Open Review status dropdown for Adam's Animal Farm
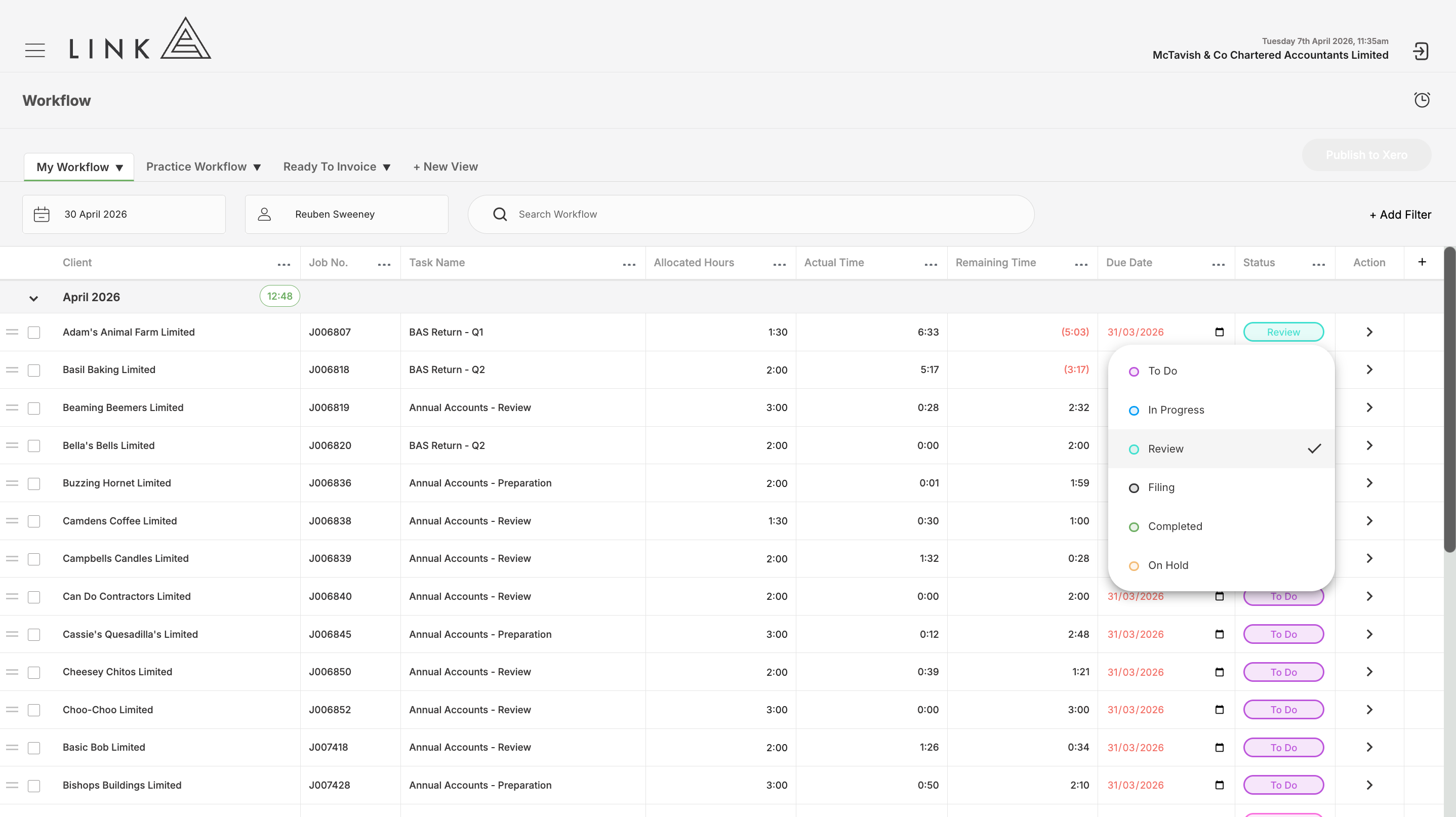This screenshot has width=1456, height=817. (1283, 332)
